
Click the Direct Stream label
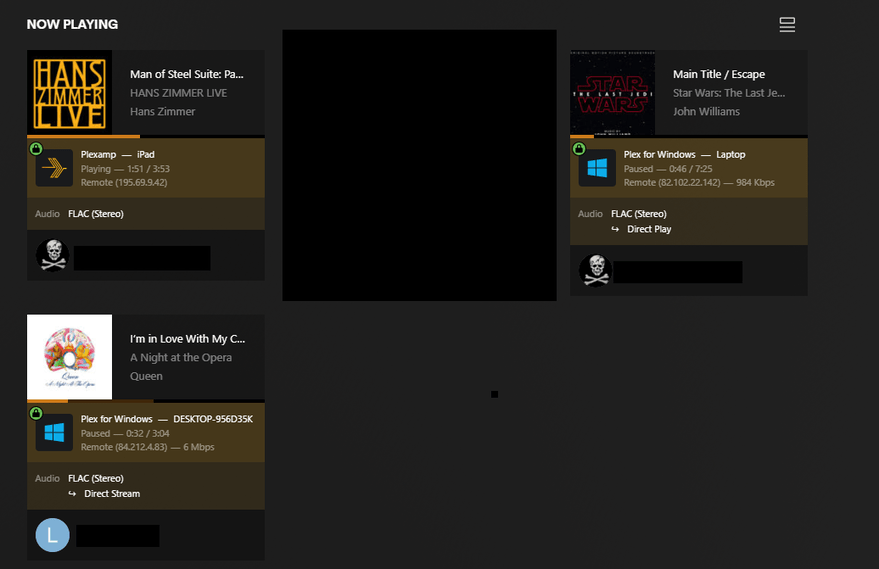tap(112, 493)
